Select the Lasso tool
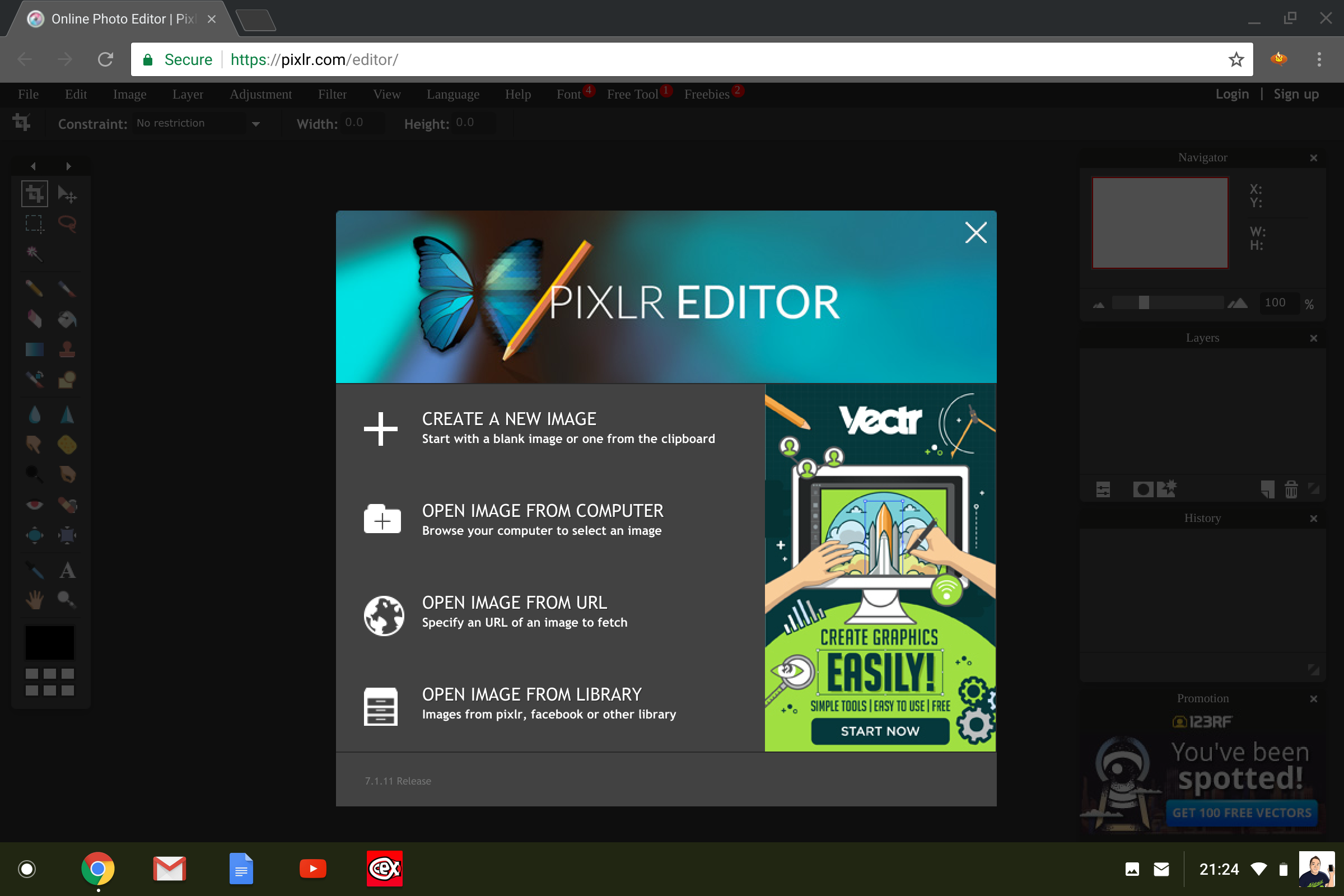The width and height of the screenshot is (1344, 896). [67, 223]
